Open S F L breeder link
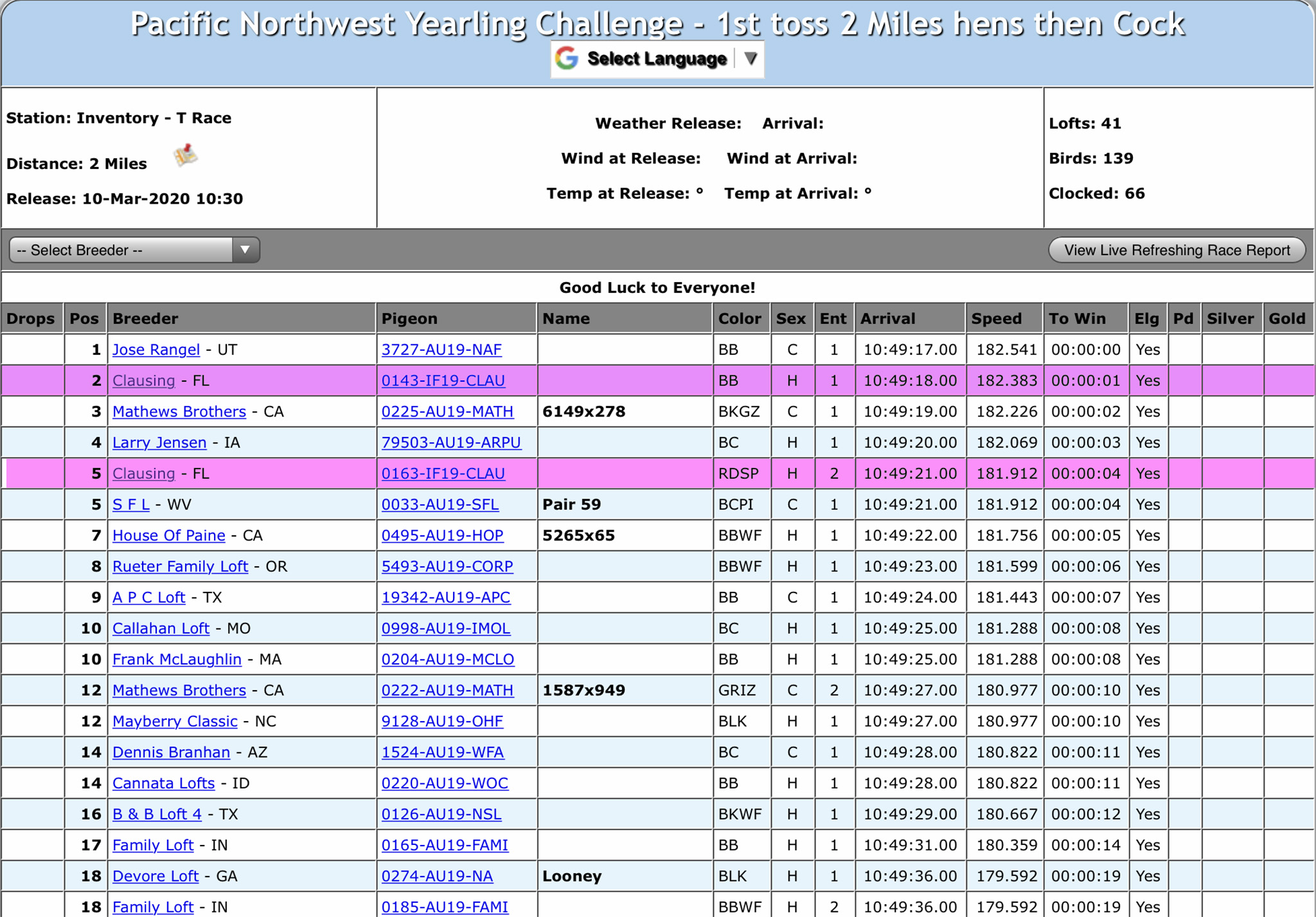Viewport: 1316px width, 917px height. click(x=131, y=504)
